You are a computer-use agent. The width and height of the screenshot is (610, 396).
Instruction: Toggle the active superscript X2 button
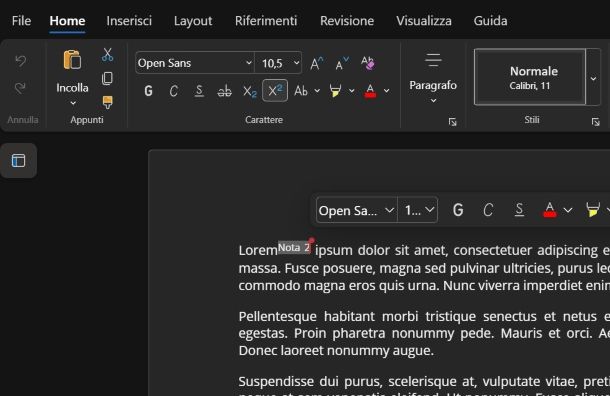point(275,91)
